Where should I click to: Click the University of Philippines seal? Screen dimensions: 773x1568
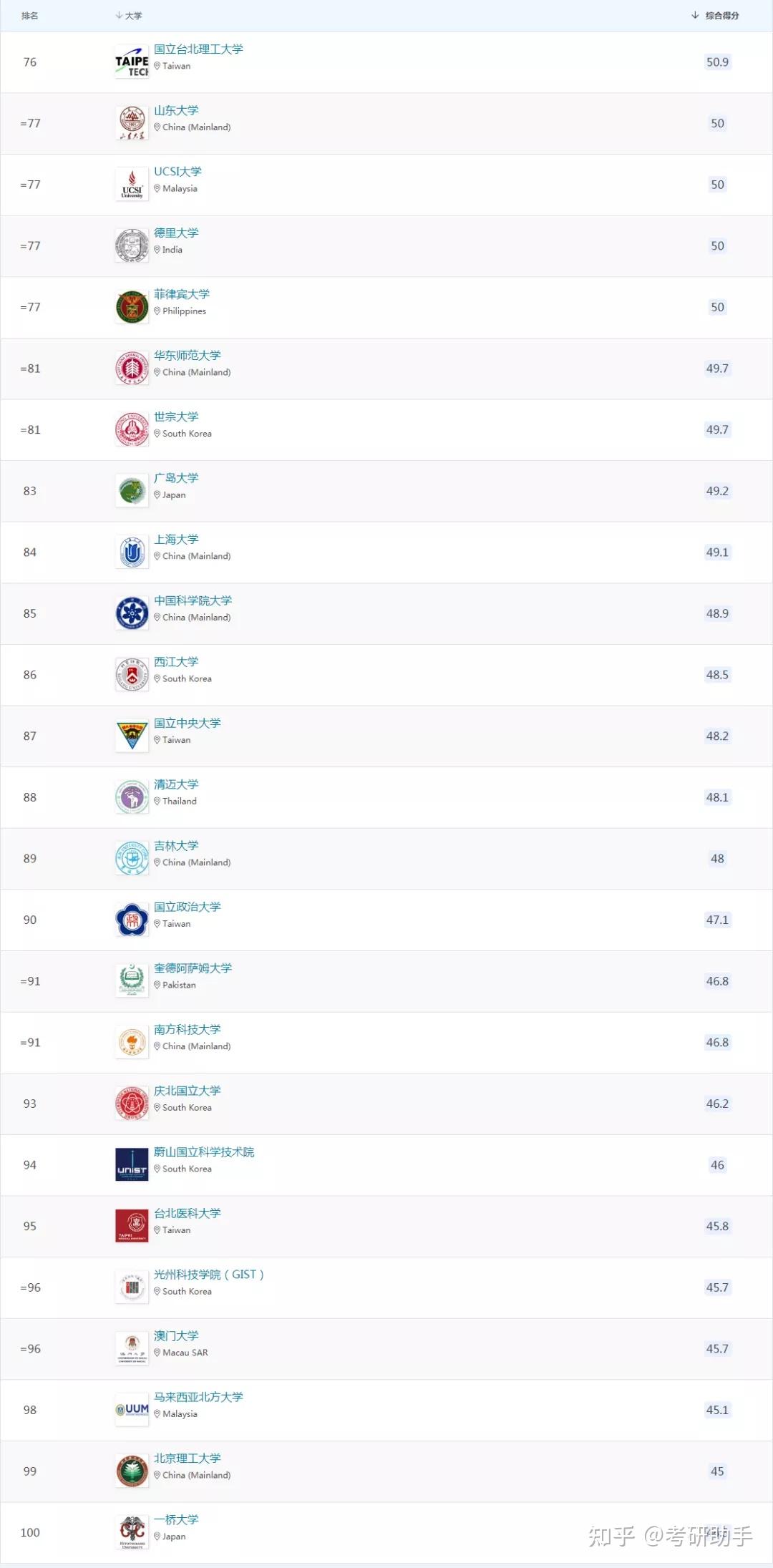[x=132, y=307]
